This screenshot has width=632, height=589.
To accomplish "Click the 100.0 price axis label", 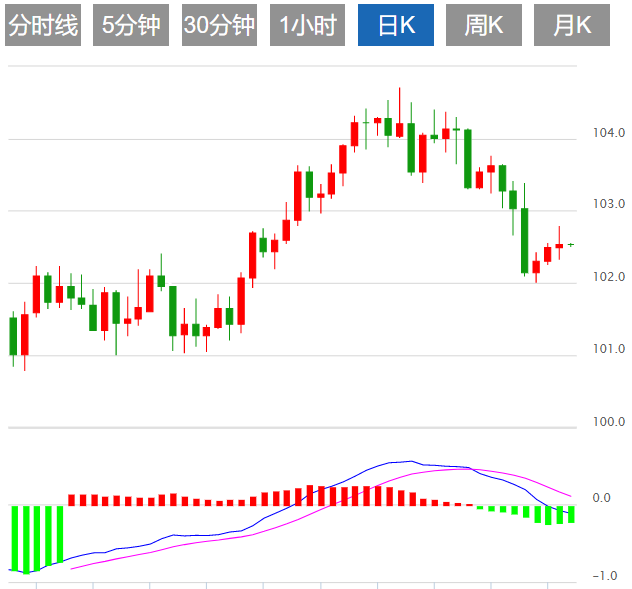I will tap(609, 422).
